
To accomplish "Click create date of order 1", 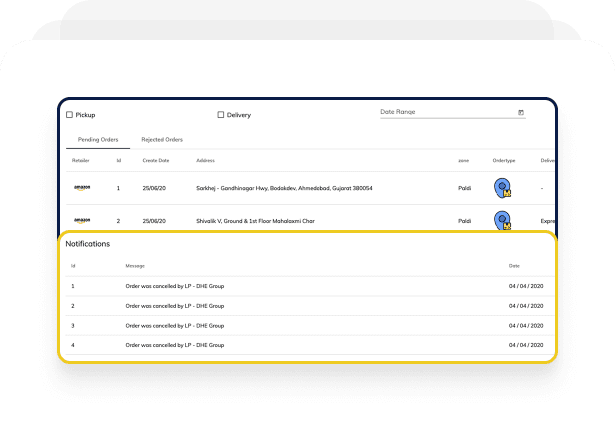I will (154, 188).
